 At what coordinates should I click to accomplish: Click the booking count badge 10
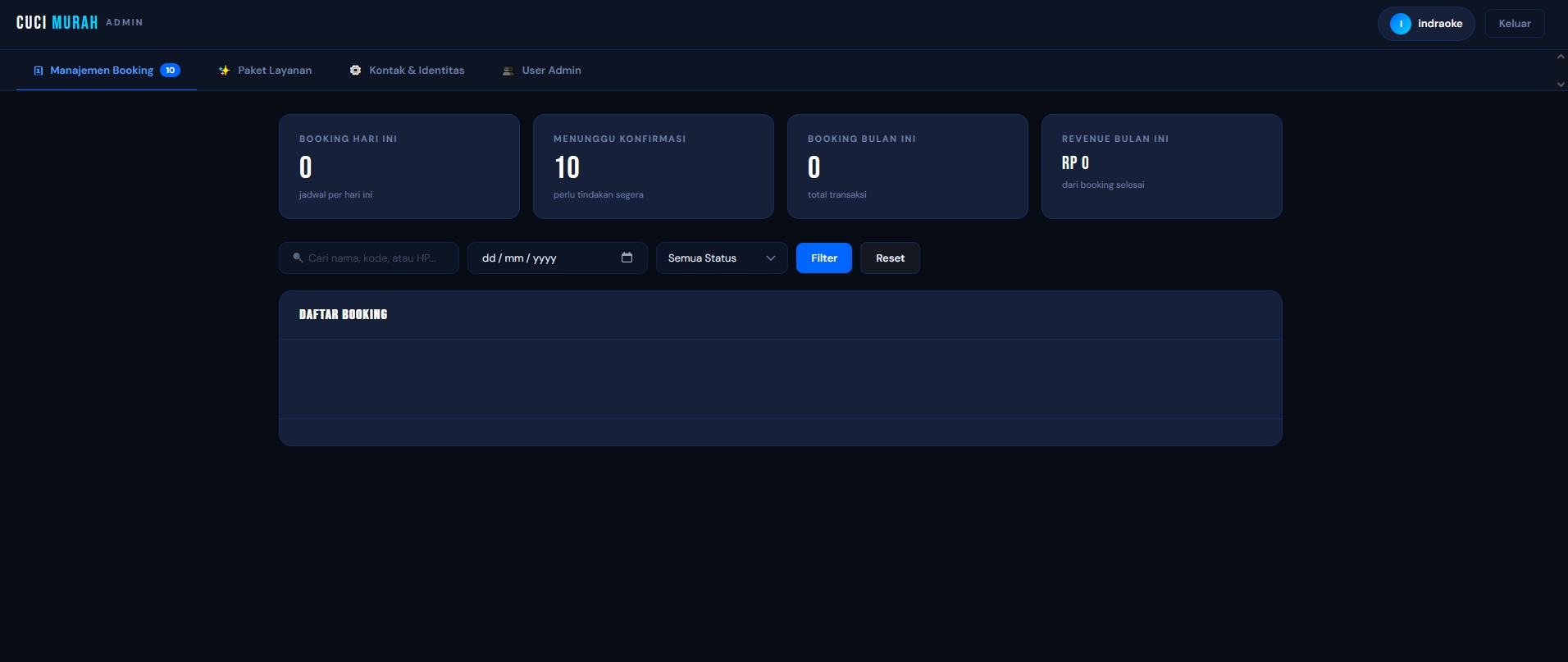click(170, 71)
